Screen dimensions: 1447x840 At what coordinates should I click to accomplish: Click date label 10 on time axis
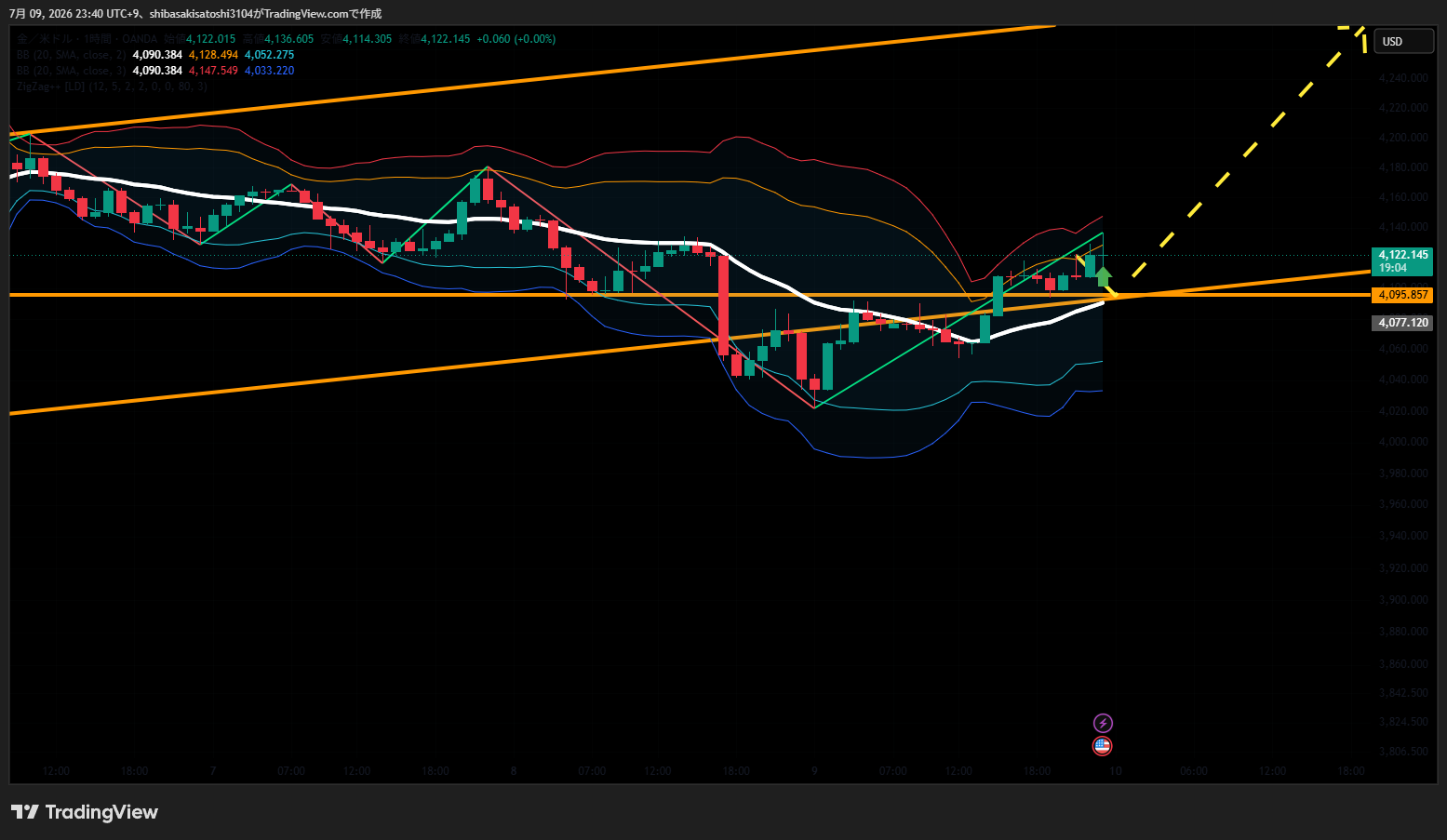tap(1116, 771)
